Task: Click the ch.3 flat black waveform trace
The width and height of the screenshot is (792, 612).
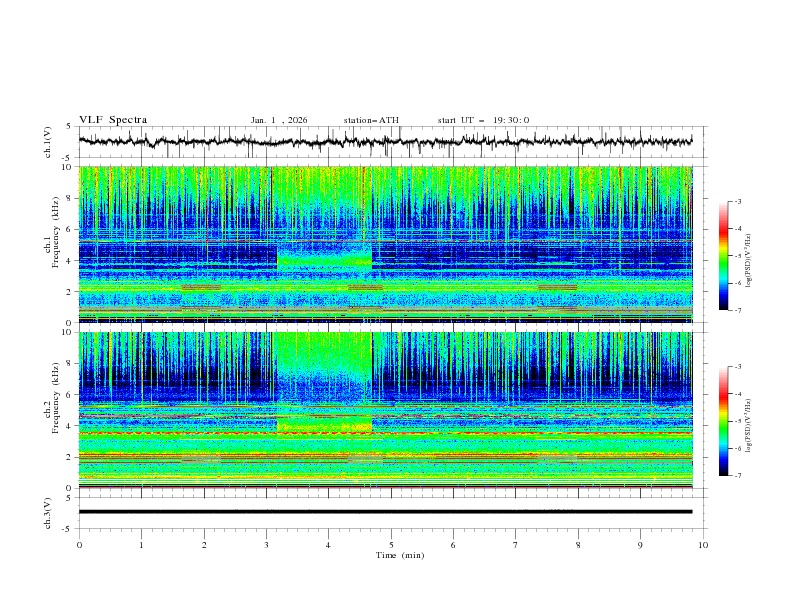Action: tap(385, 512)
